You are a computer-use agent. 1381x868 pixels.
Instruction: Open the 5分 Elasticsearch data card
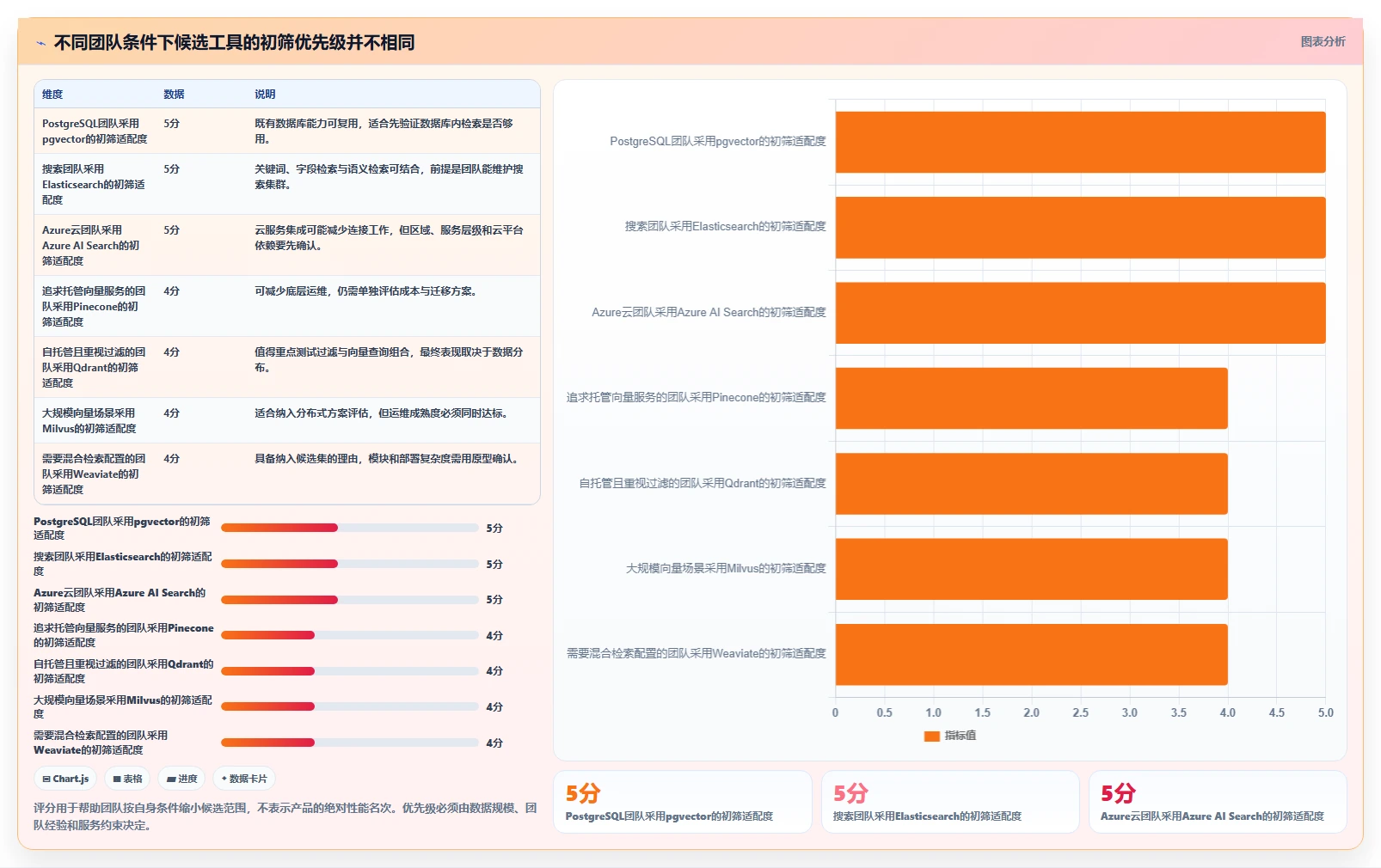[x=950, y=802]
